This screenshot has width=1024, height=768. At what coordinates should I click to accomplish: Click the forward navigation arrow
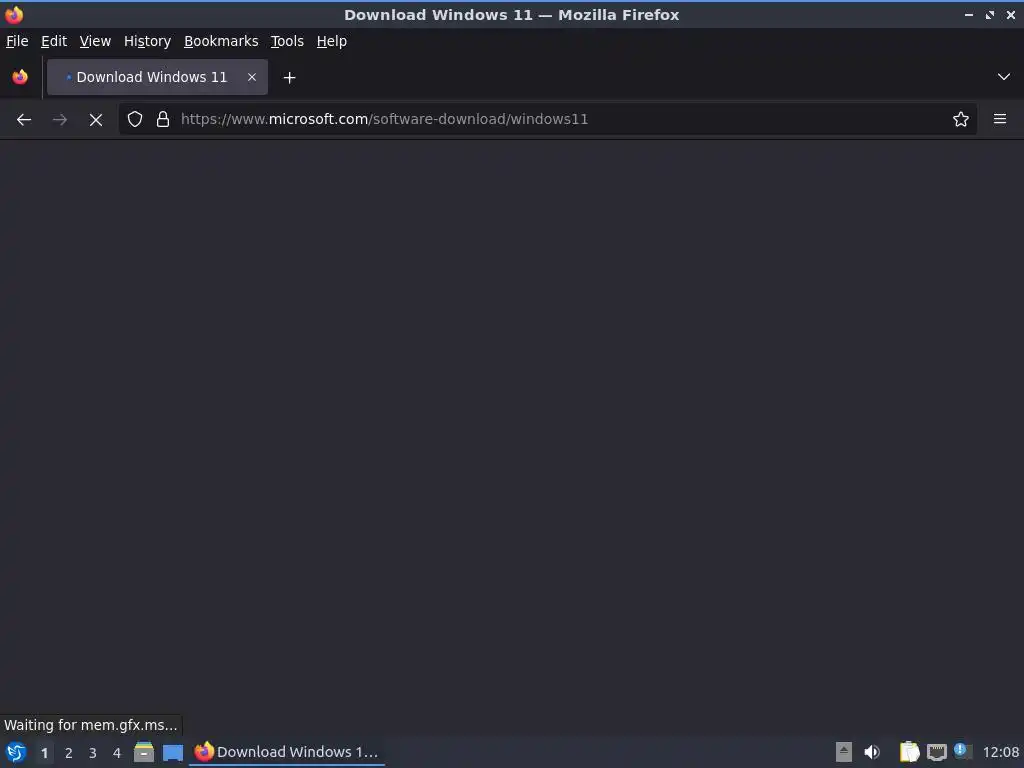coord(59,120)
